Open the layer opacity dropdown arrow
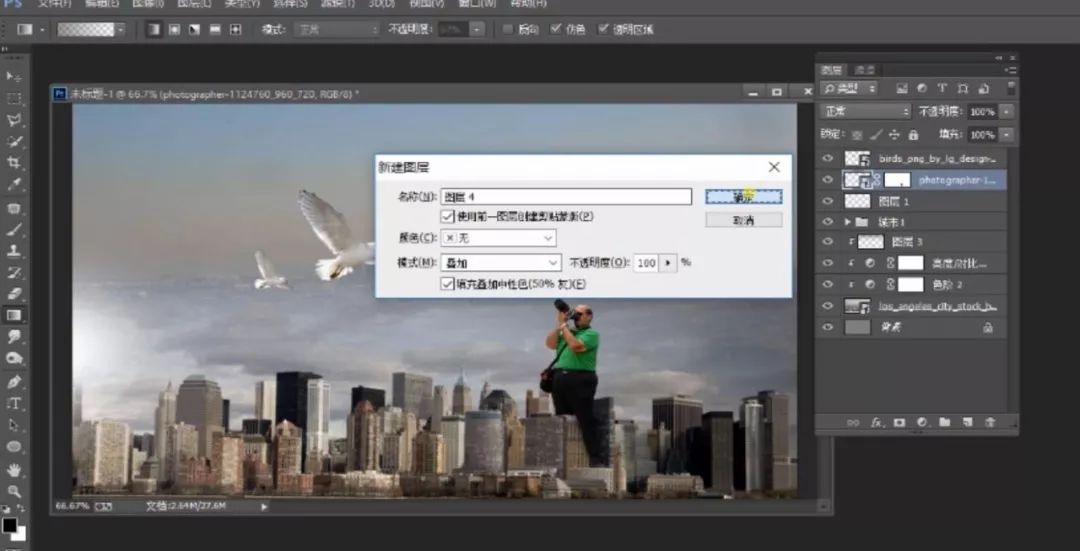 1006,111
